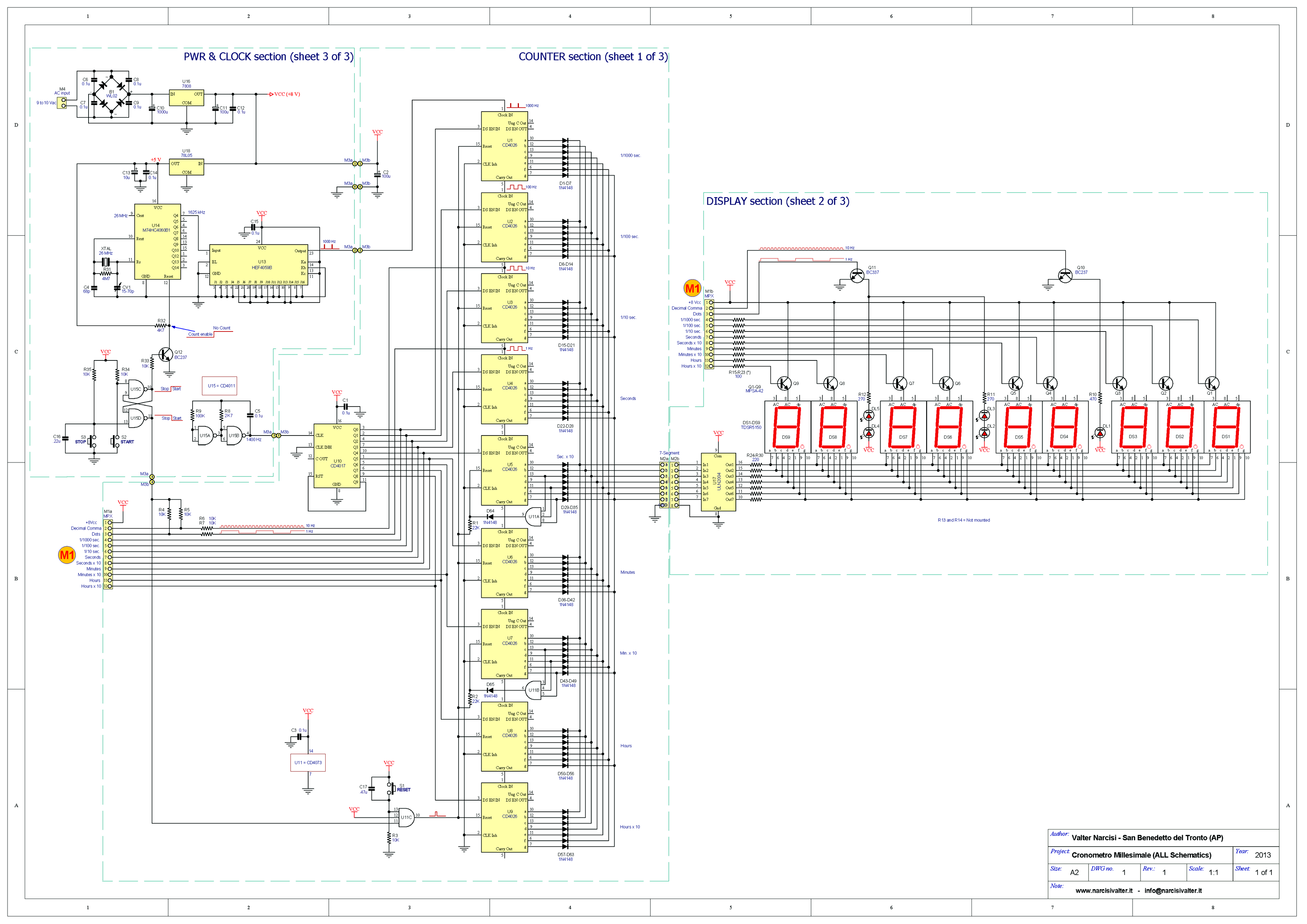The image size is (1307, 924).
Task: Click the COUNTER section (sheet 1 of 3) title
Action: pyautogui.click(x=593, y=56)
